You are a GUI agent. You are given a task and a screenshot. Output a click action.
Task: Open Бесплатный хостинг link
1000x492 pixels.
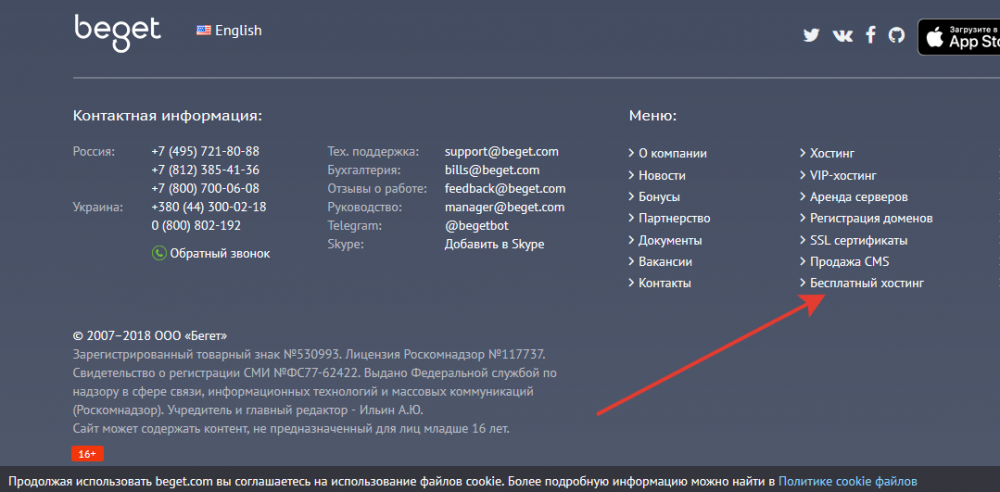click(867, 283)
